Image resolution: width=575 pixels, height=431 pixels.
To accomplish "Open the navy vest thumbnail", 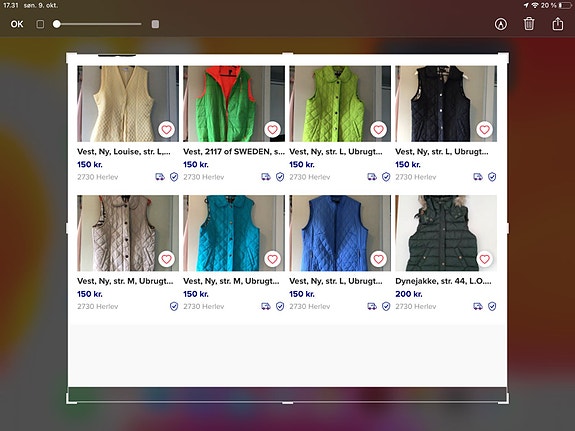I will click(446, 103).
